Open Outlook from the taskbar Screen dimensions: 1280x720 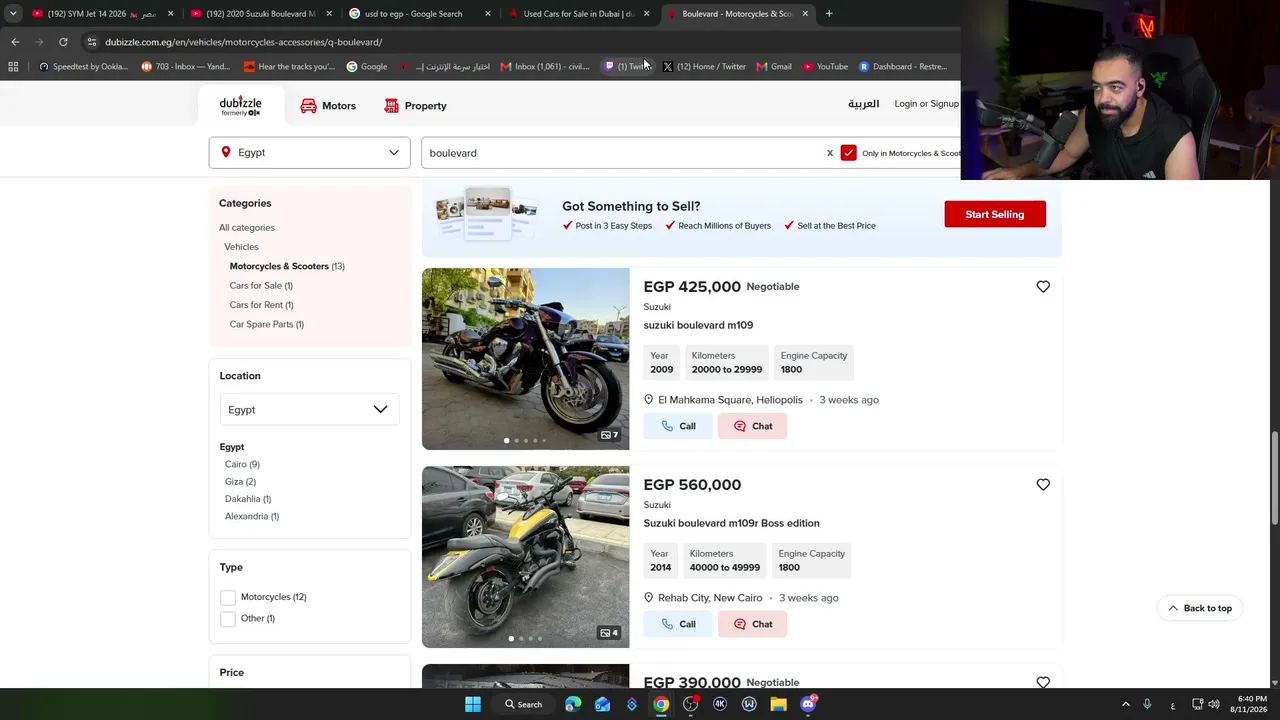(x=602, y=704)
